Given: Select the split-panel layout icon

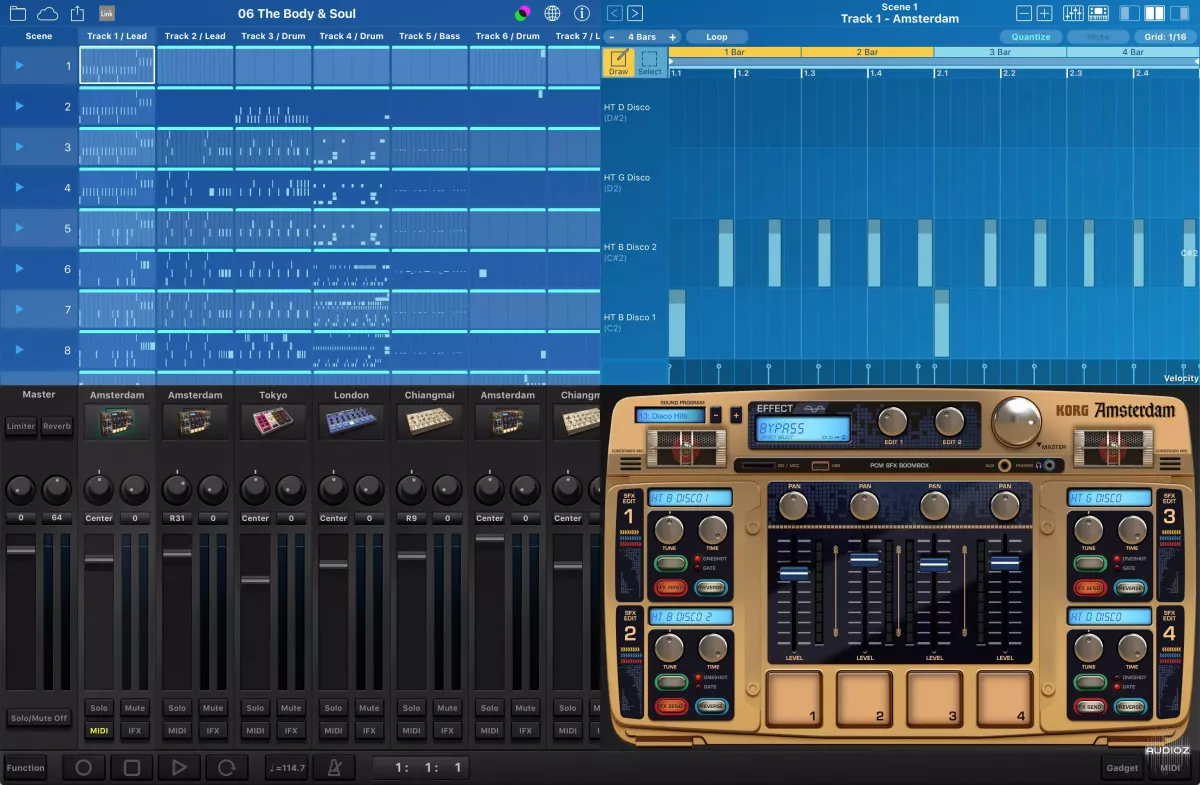Looking at the screenshot, I should (x=1155, y=13).
